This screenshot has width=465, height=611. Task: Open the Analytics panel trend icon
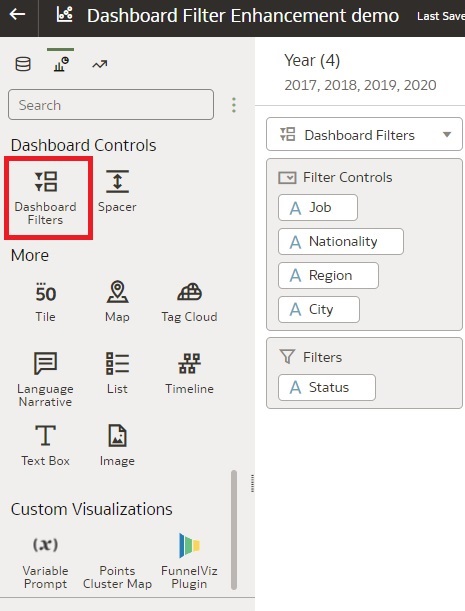[x=100, y=64]
